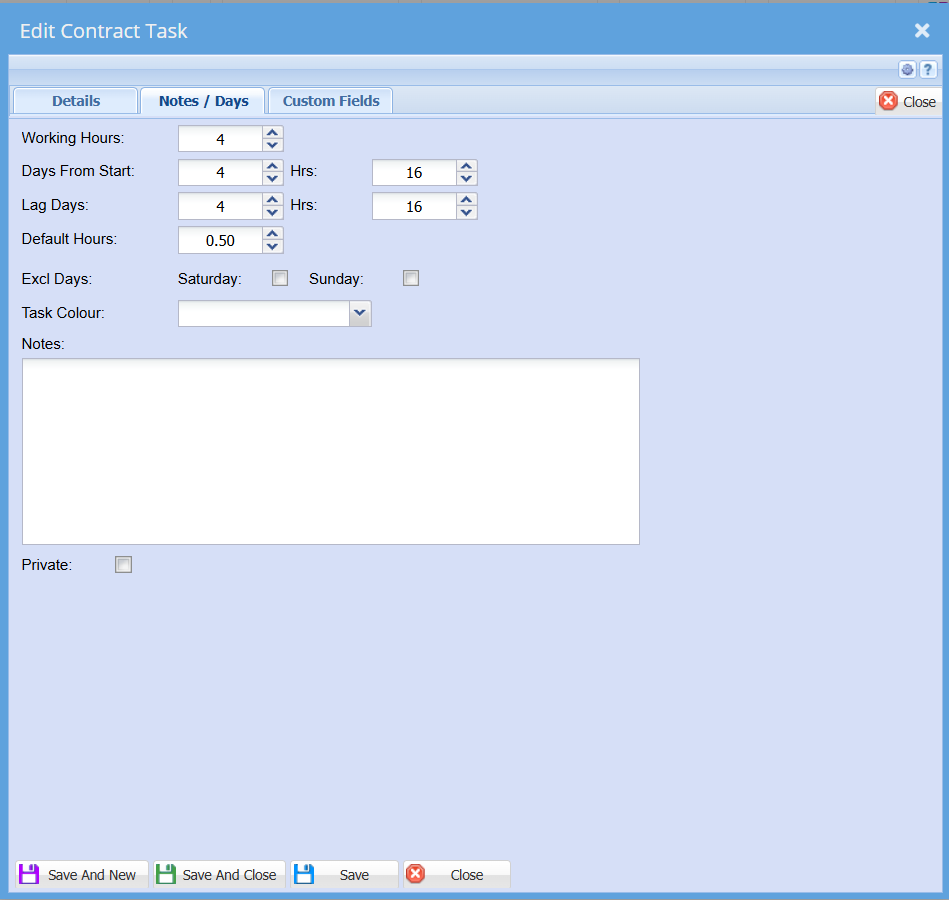Click the bottom Save button label
This screenshot has width=949, height=900.
354,875
